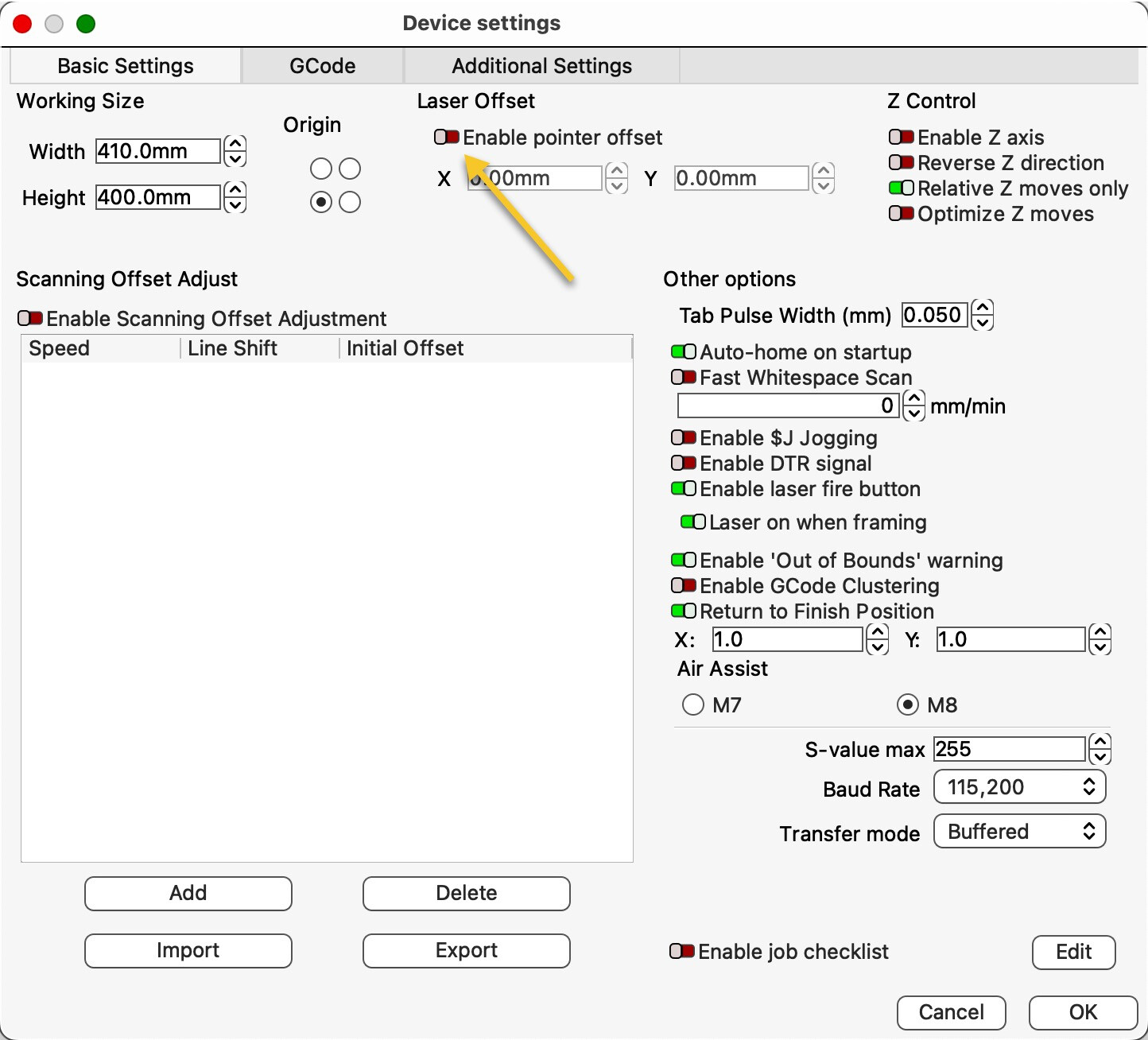Select top-right Origin radio button

(x=350, y=169)
